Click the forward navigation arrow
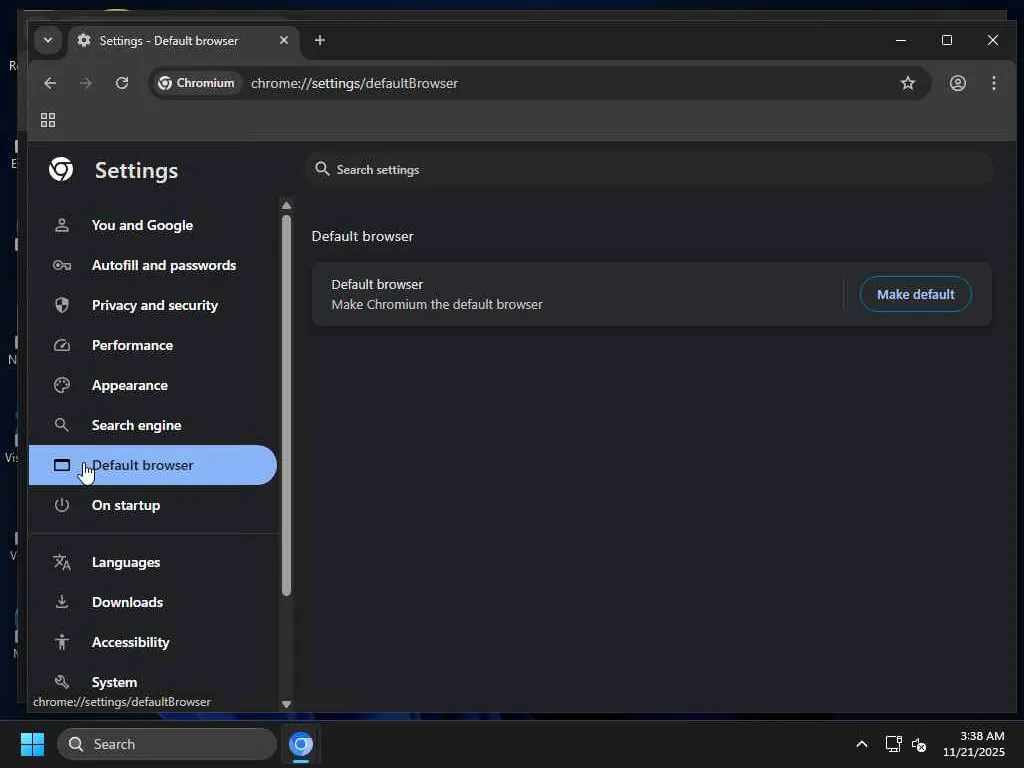Viewport: 1024px width, 768px height. click(x=86, y=83)
